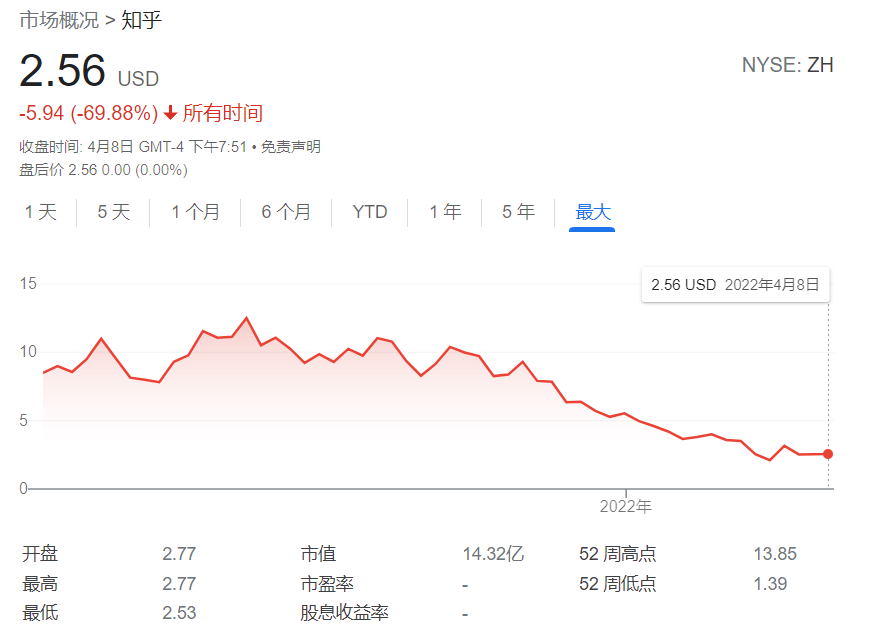881x638 pixels.
Task: Select the YTD tab
Action: (x=370, y=212)
